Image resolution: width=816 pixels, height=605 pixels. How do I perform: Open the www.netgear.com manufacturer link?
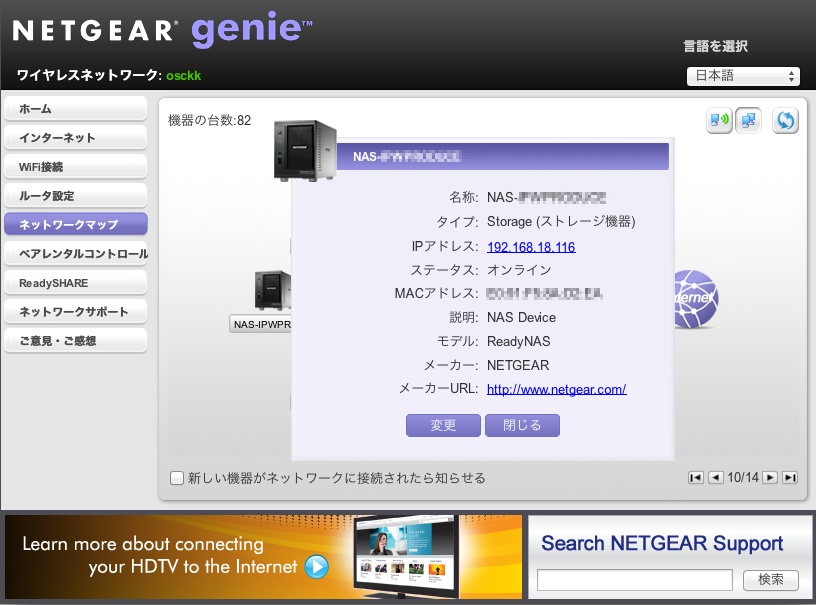[x=556, y=389]
